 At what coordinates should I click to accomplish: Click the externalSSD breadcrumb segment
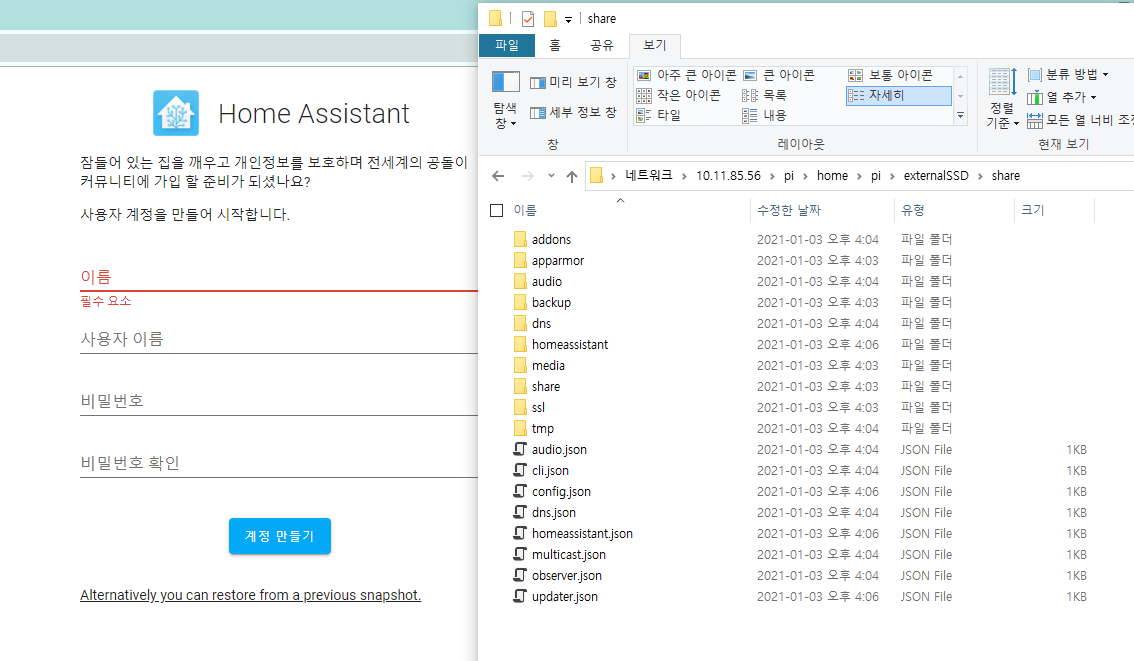(936, 176)
